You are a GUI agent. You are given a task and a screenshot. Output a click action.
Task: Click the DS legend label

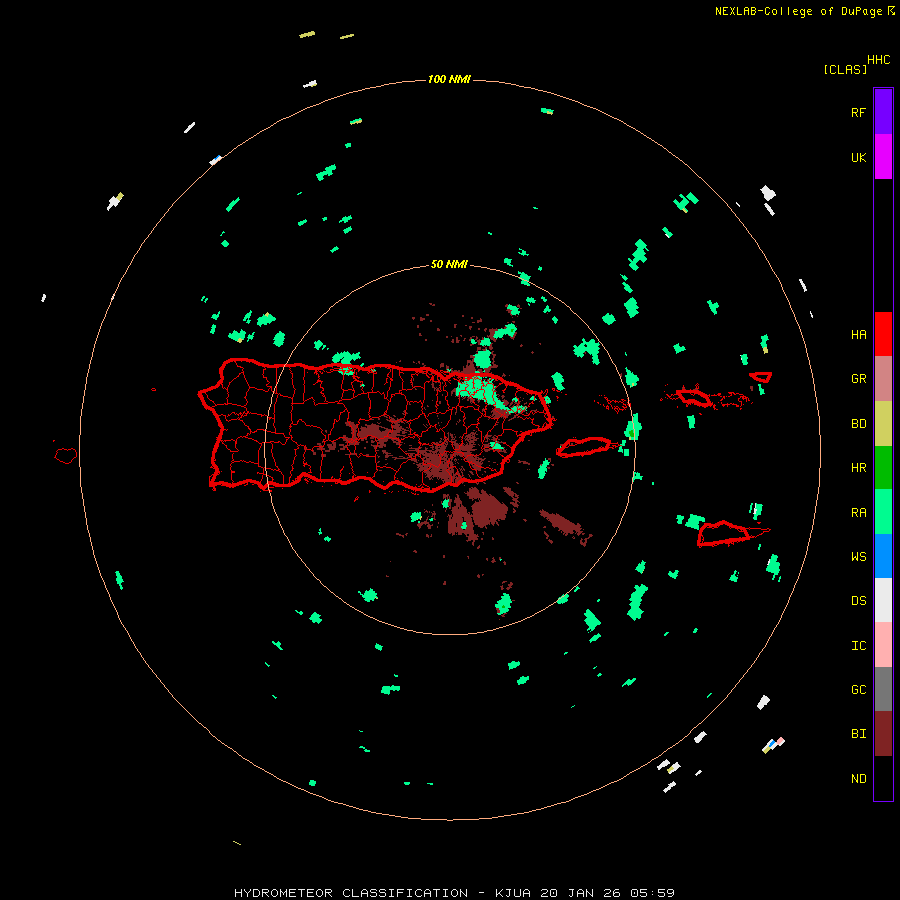[859, 601]
